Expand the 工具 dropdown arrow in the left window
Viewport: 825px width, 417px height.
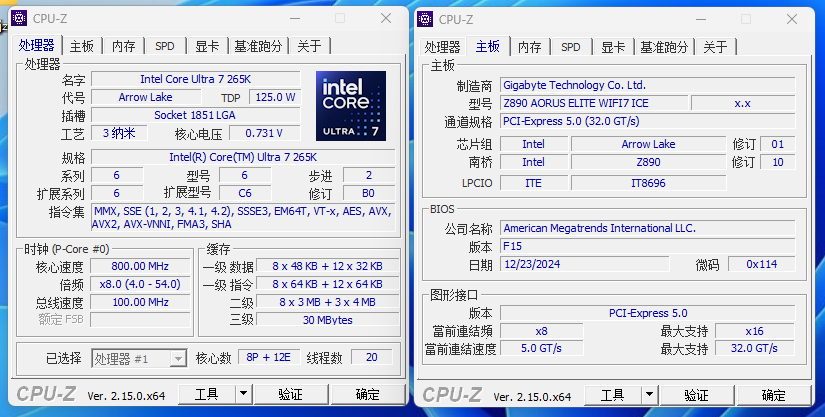point(244,395)
